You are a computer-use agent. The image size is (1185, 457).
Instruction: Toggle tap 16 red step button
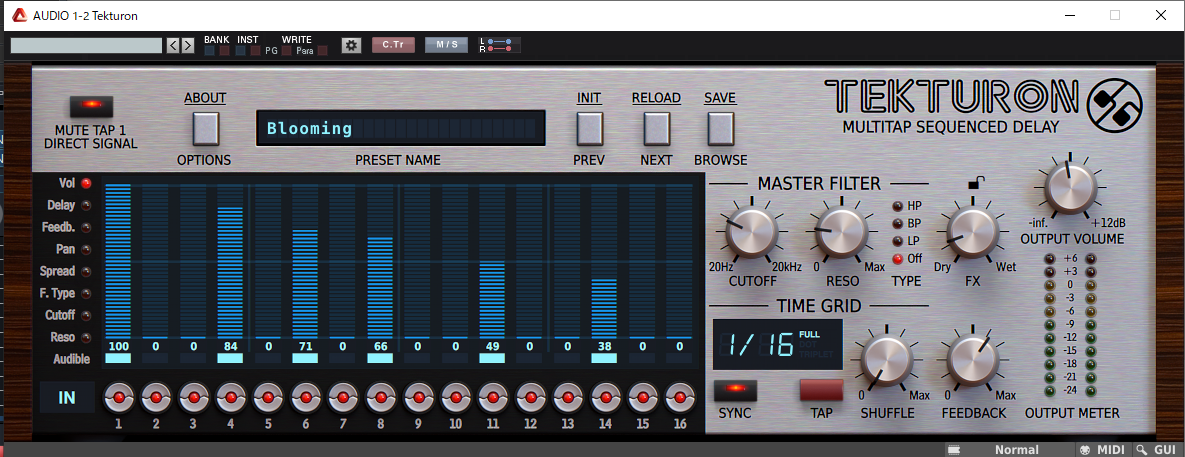coord(679,397)
